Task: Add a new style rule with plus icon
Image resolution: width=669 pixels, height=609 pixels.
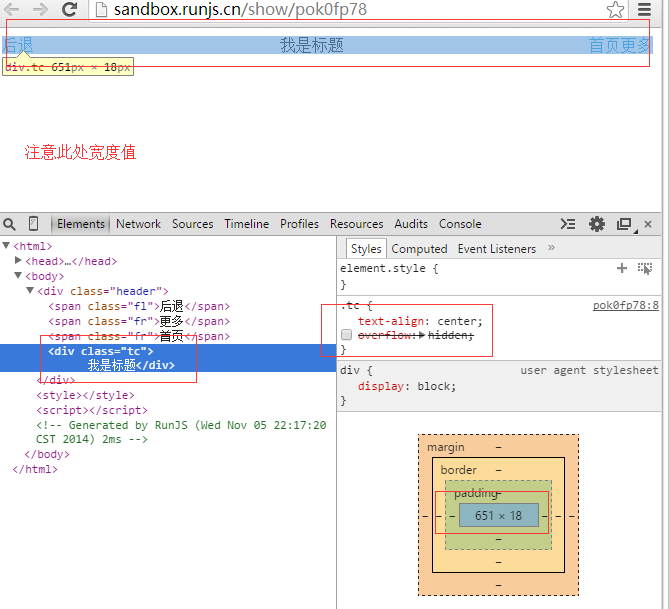Action: pos(622,268)
